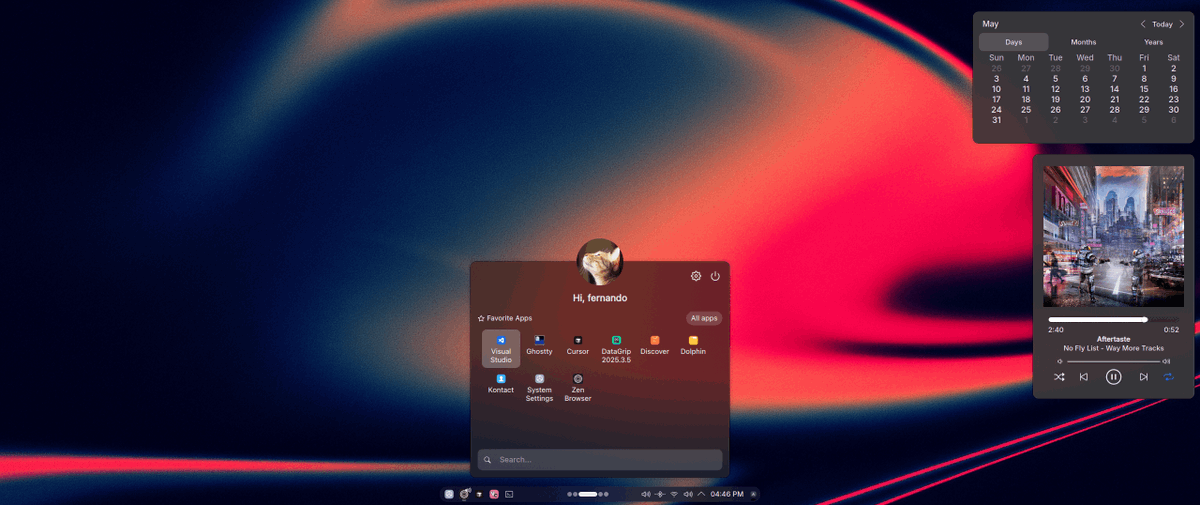Click the application launcher icon in taskbar
The width and height of the screenshot is (1200, 505).
(449, 494)
